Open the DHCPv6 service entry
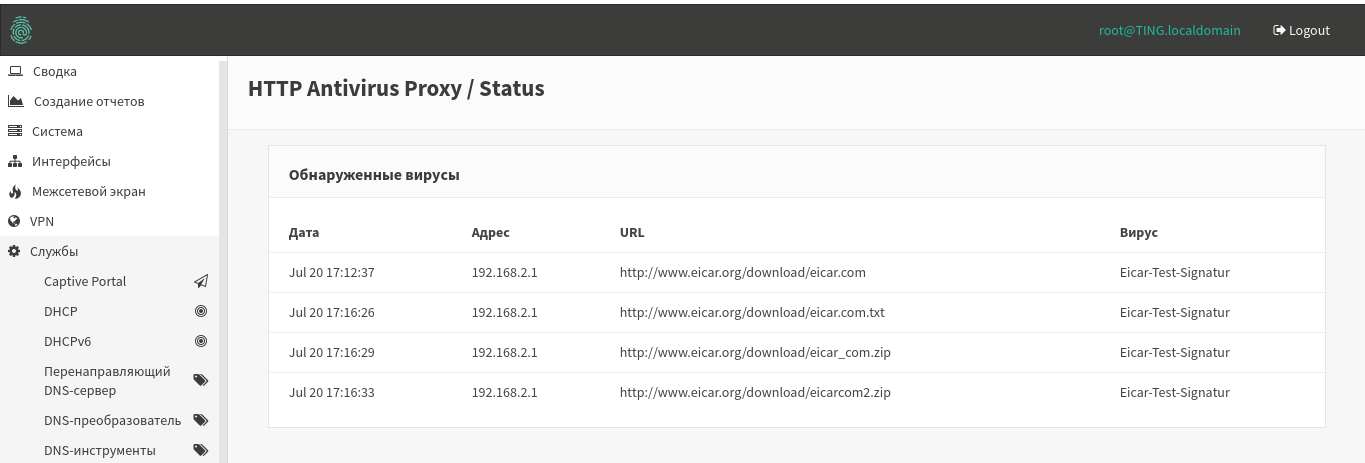 coord(68,342)
